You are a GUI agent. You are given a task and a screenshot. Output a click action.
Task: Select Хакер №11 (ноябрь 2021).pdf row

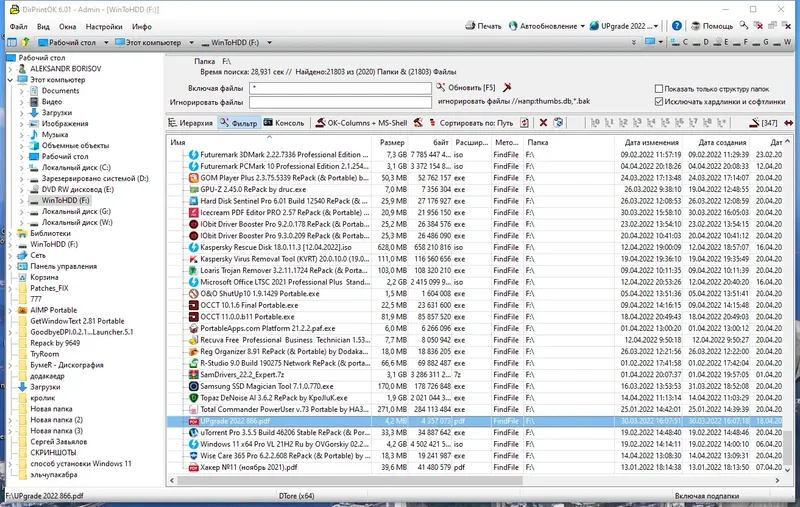tap(474, 467)
